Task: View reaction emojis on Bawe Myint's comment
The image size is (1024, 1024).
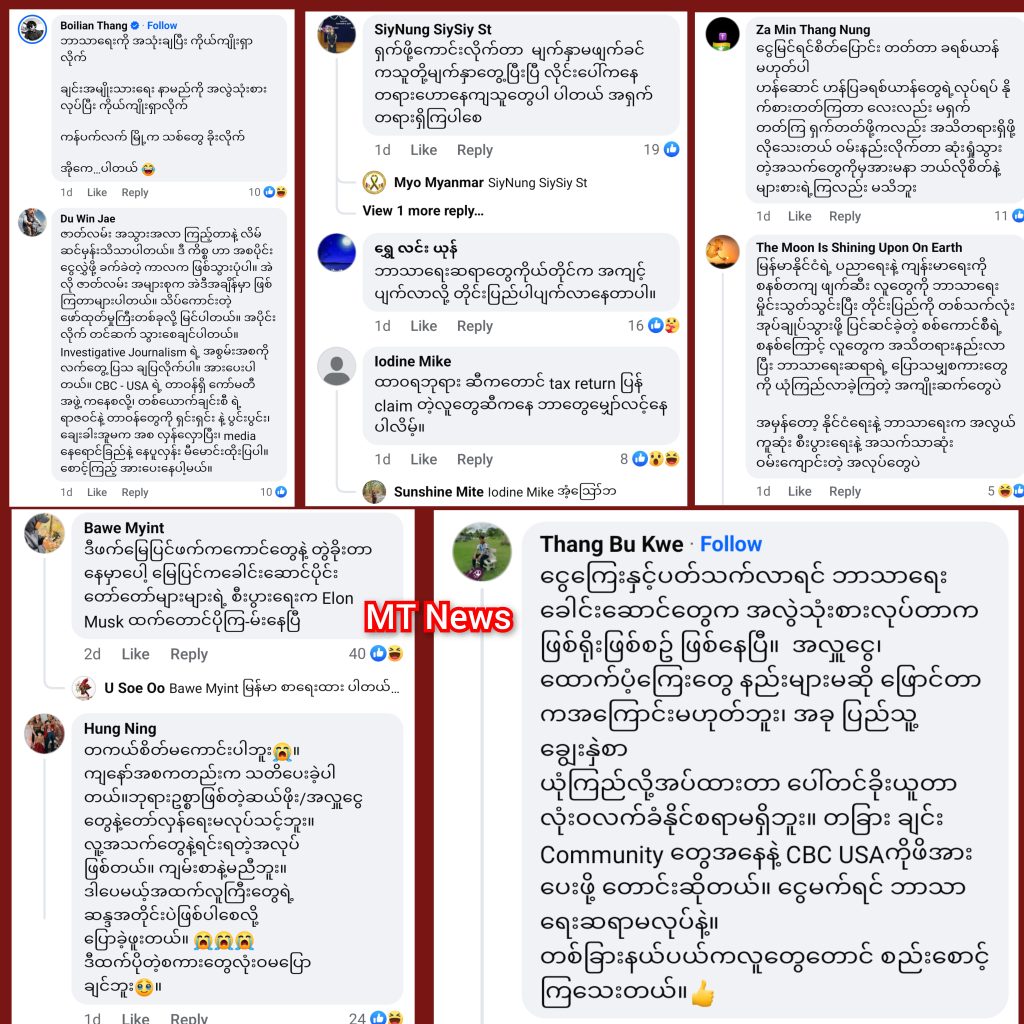Action: 387,653
